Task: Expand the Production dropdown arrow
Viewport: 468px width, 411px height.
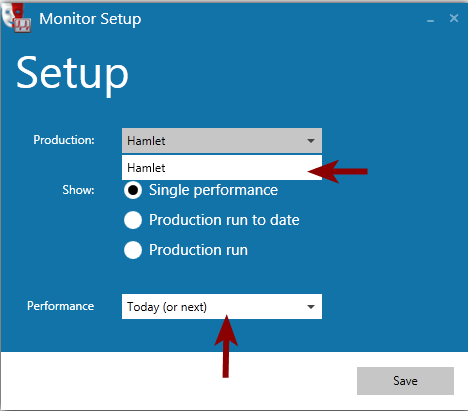Action: (x=311, y=141)
